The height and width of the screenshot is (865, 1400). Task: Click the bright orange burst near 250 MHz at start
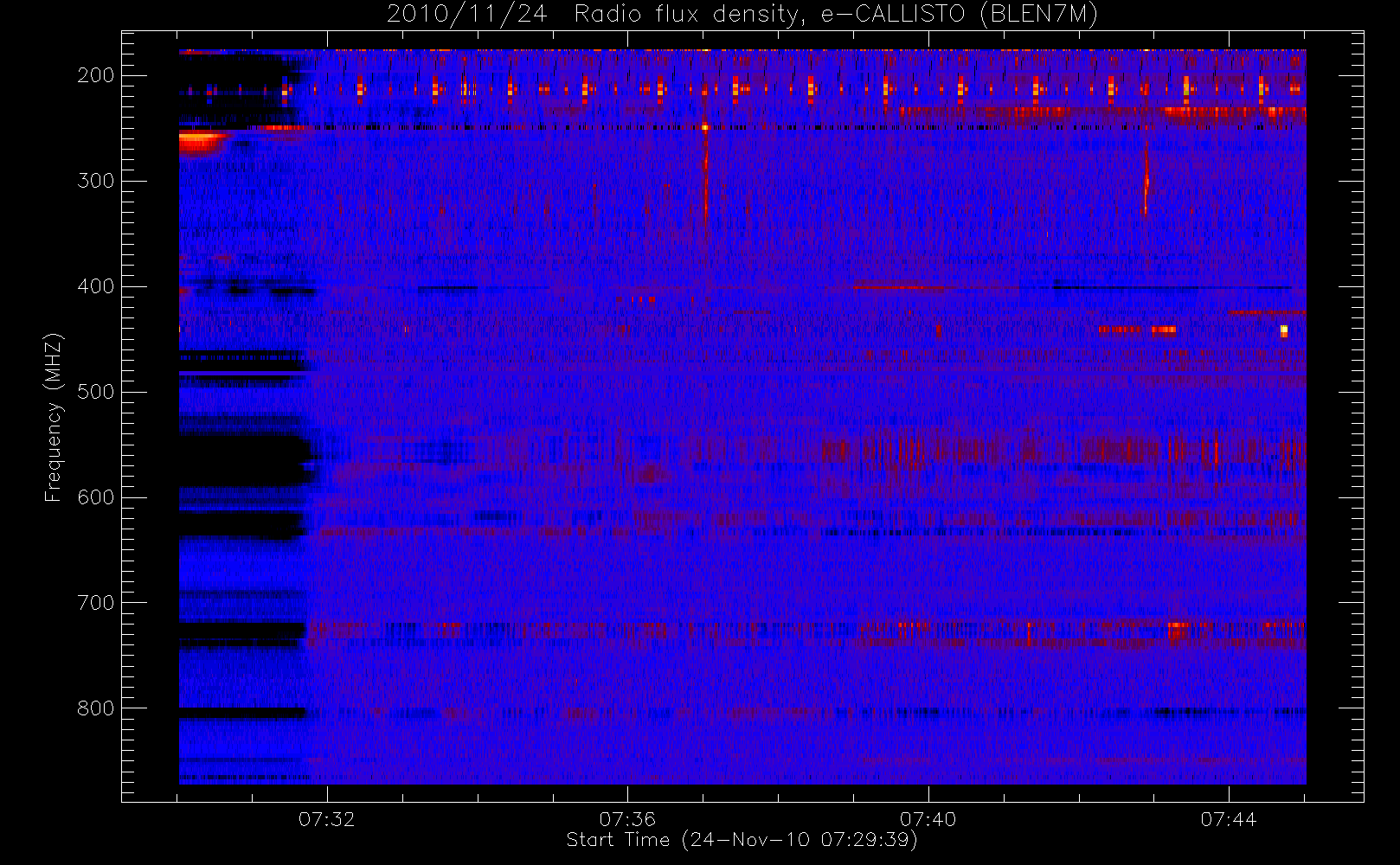click(x=202, y=142)
